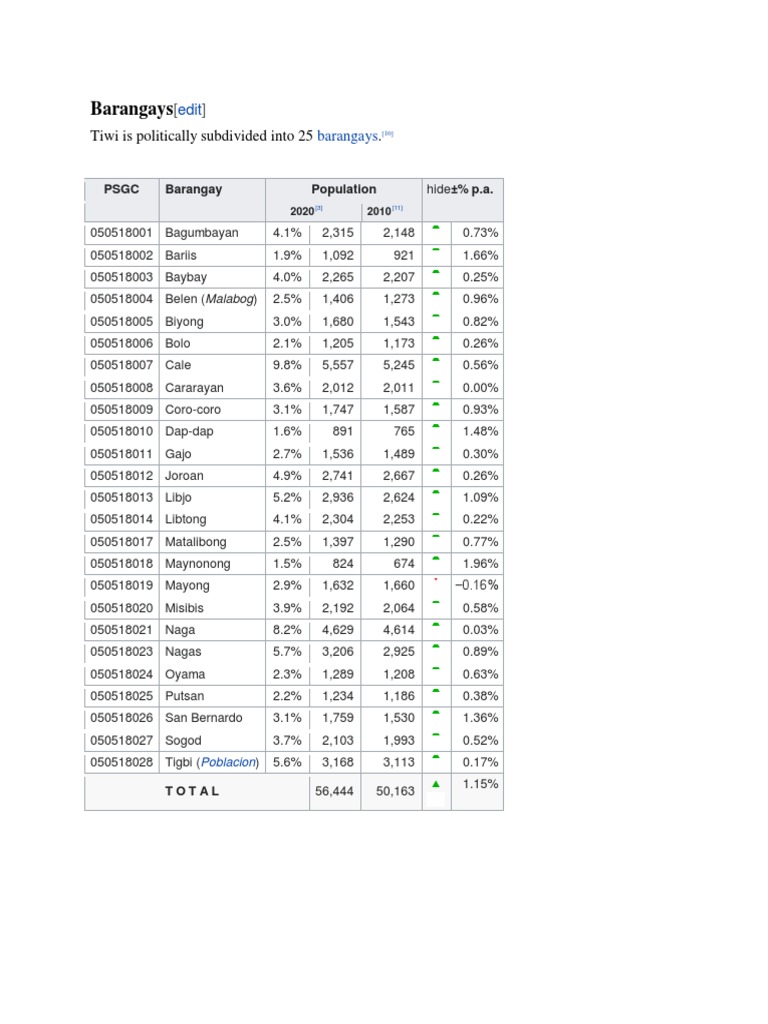Click the green increase icon in Tigbi row
Screen dimensions: 768x1024
(436, 757)
